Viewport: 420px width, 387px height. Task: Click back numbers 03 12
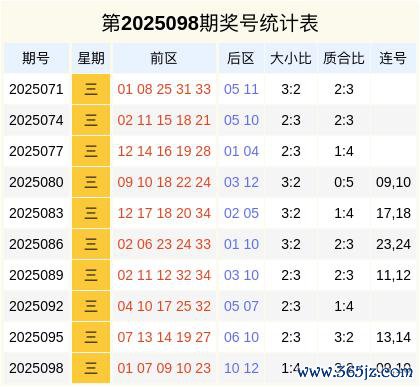(241, 182)
